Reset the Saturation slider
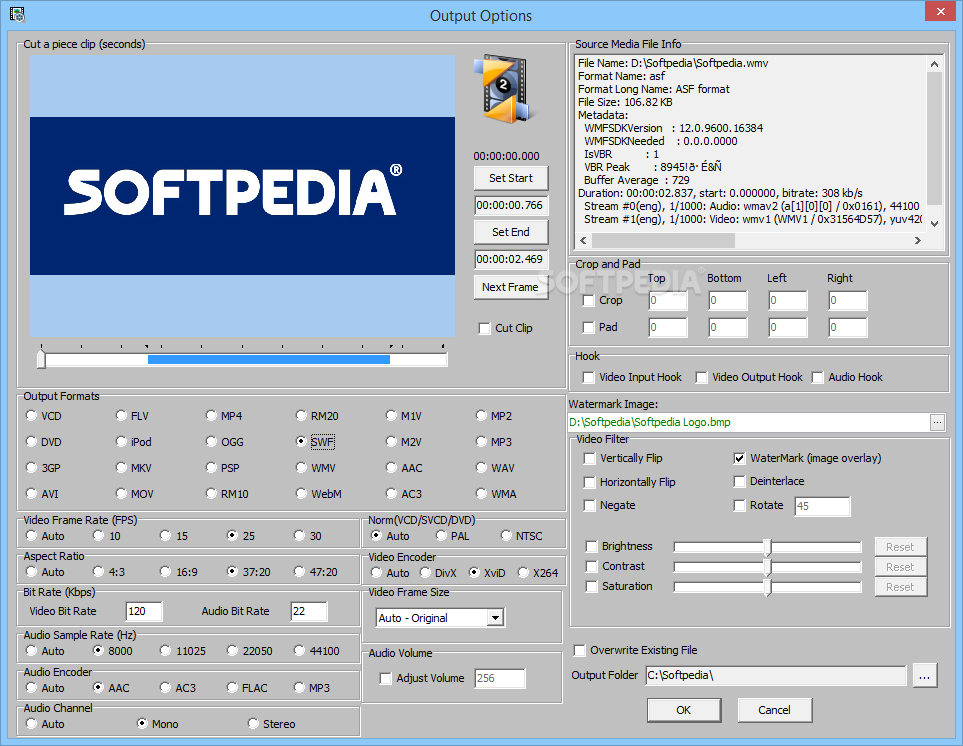963x746 pixels. (900, 587)
